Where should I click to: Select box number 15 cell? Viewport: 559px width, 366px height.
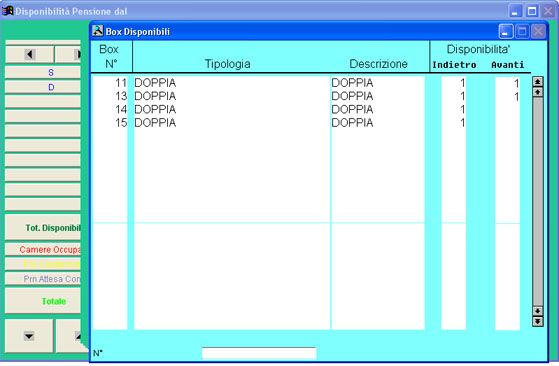point(121,123)
